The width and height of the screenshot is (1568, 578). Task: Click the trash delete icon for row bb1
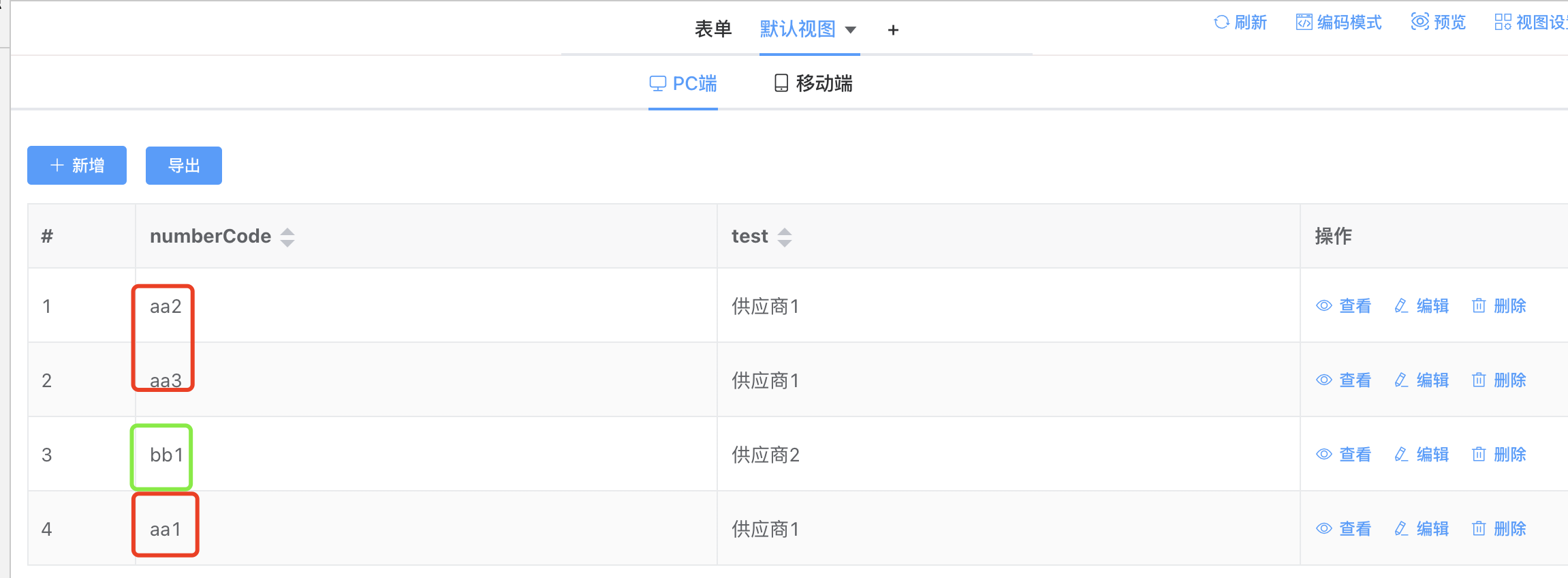pyautogui.click(x=1478, y=455)
